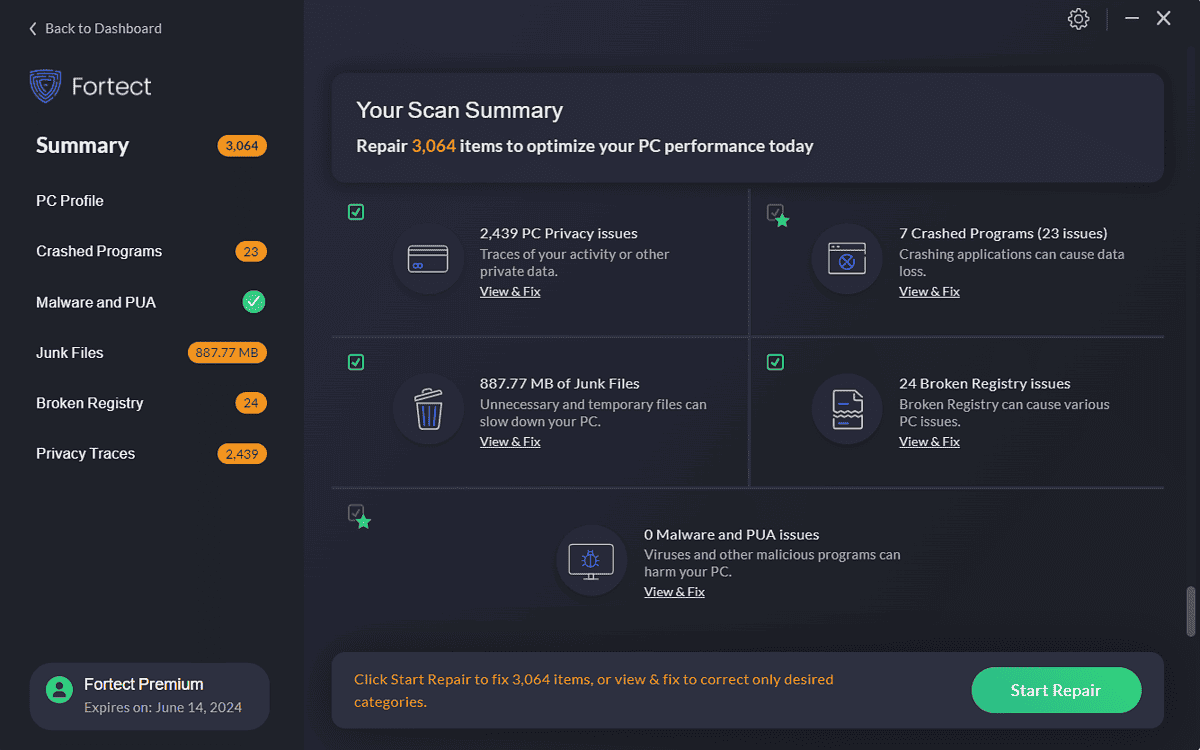Screen dimensions: 1200x750
Task: Go Back to Dashboard
Action: tap(94, 28)
